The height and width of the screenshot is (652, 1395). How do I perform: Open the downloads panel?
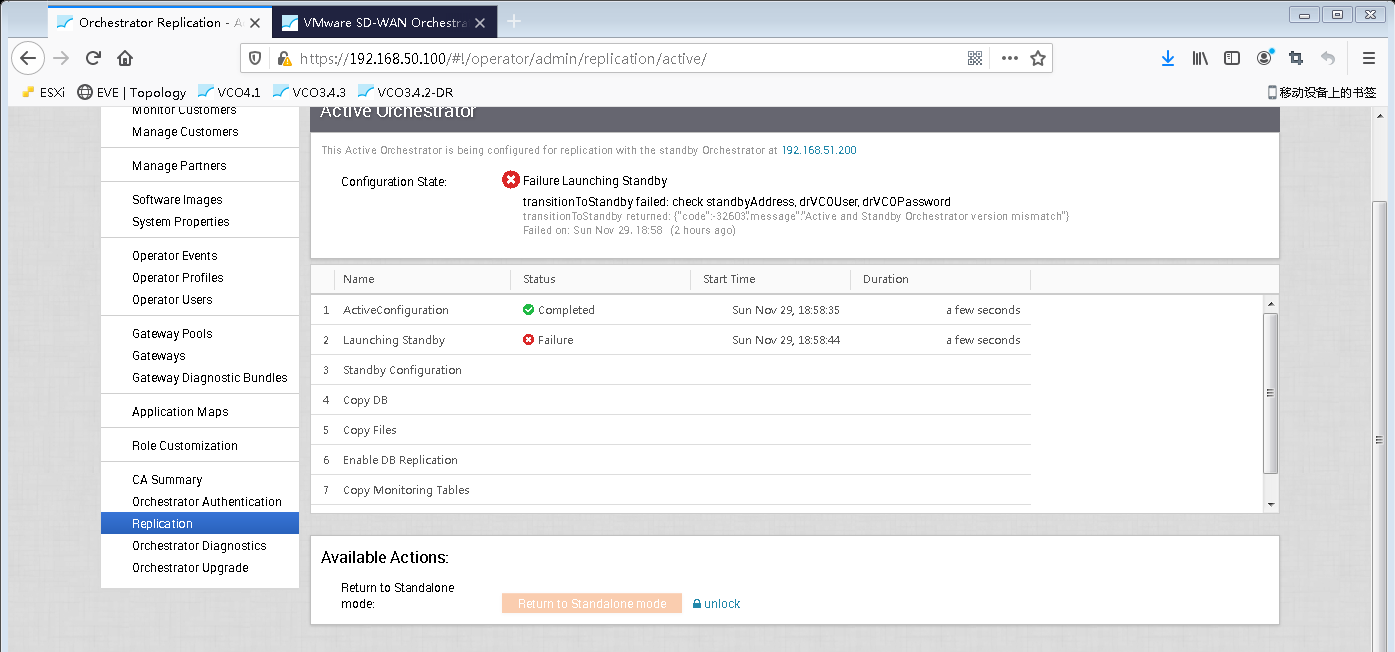point(1167,58)
